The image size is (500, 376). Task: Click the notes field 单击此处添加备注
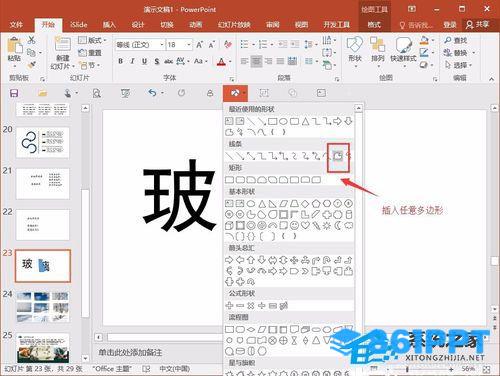[130, 352]
